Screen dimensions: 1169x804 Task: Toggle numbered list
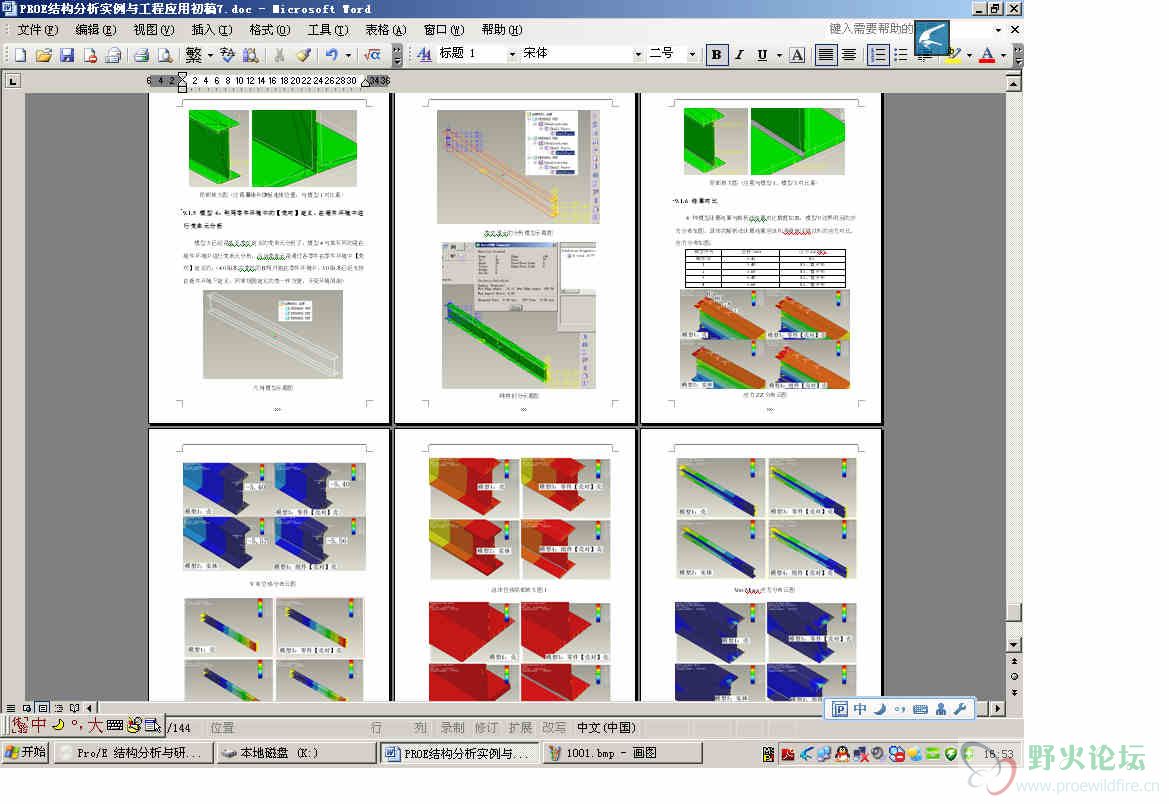[878, 54]
